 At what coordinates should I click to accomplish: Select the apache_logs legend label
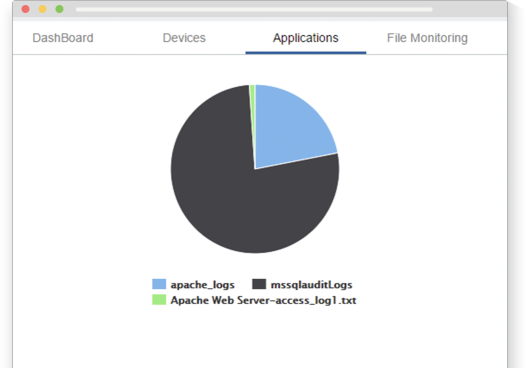click(203, 285)
